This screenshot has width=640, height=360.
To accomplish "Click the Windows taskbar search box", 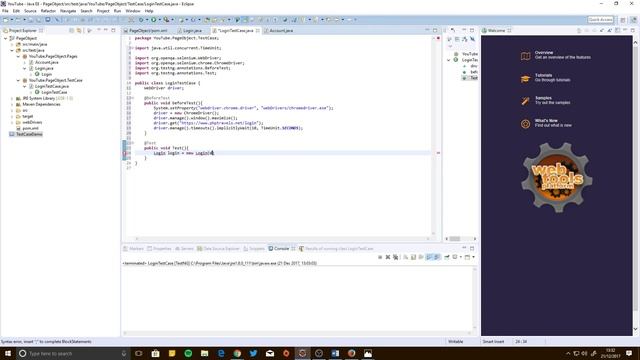I will tap(73, 353).
